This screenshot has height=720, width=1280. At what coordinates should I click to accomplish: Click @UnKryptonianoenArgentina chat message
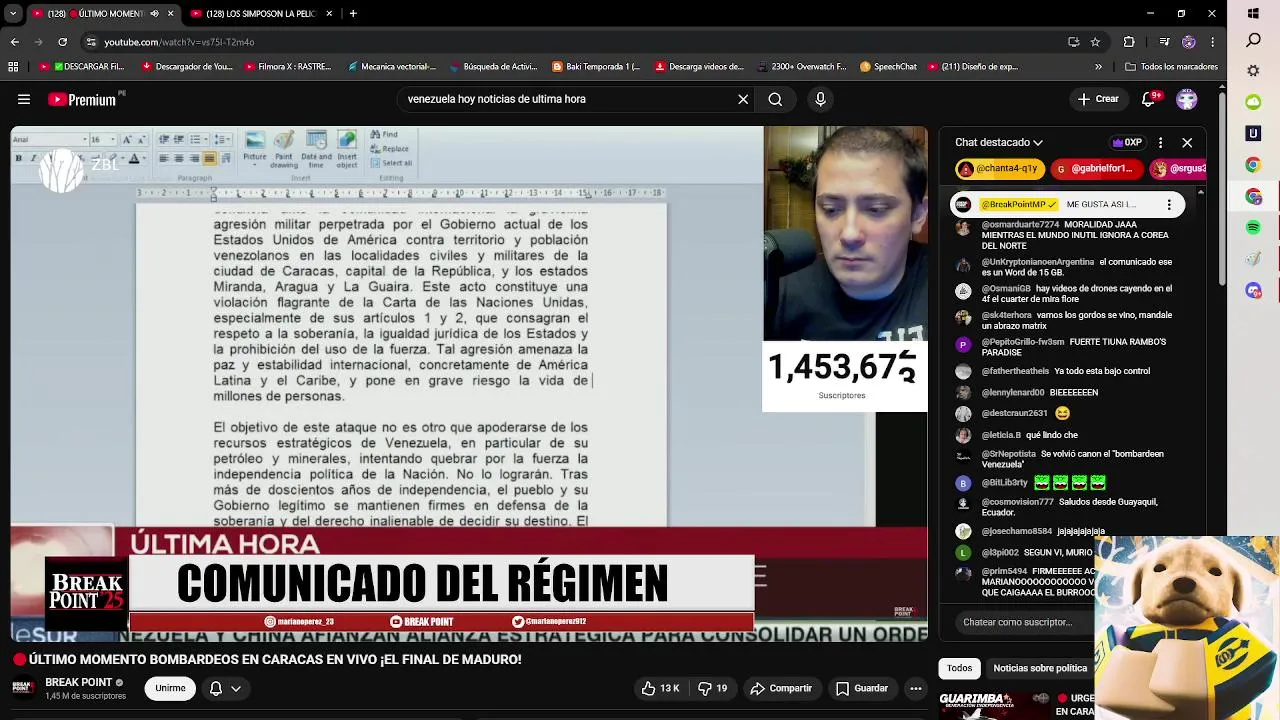pos(1068,267)
